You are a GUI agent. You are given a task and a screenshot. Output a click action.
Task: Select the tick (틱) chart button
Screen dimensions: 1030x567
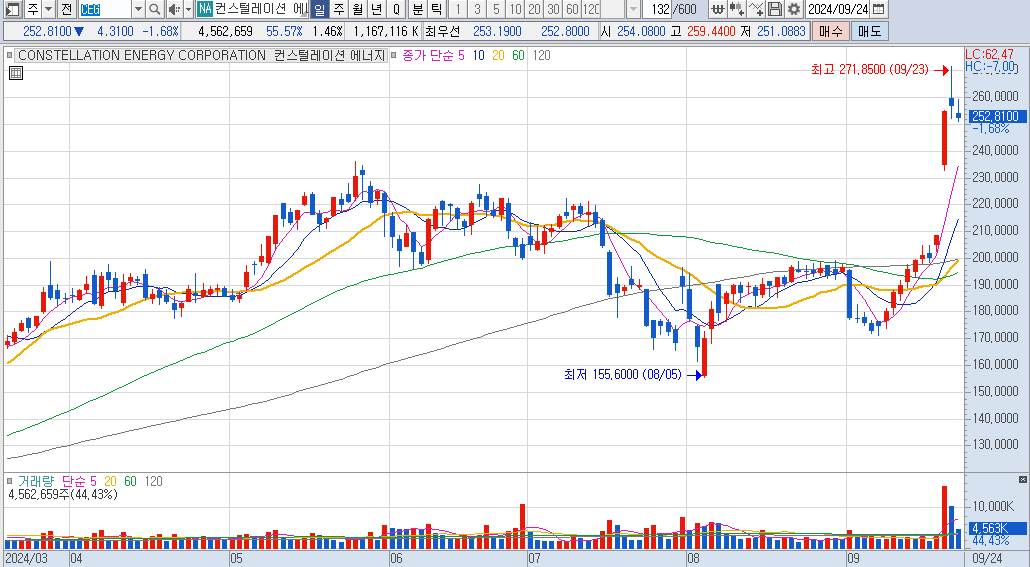coord(437,9)
